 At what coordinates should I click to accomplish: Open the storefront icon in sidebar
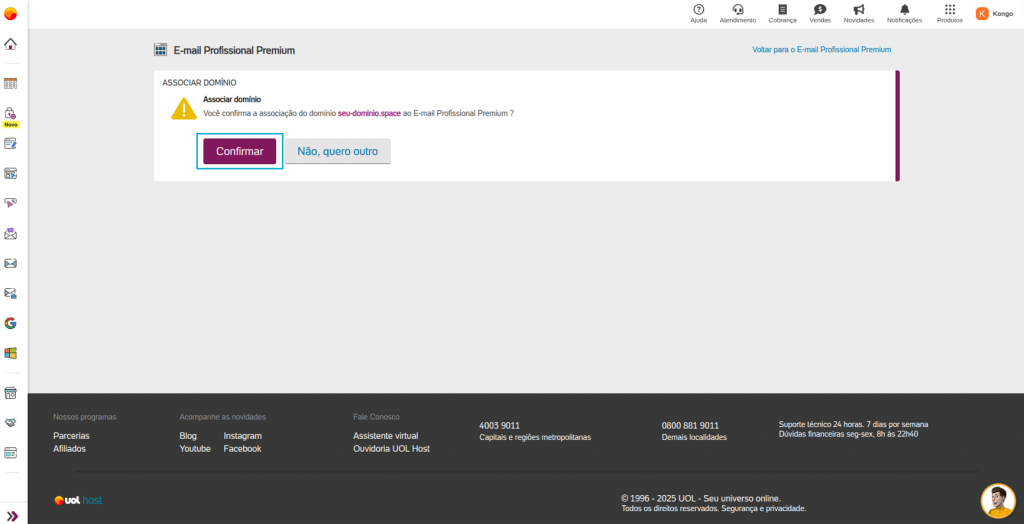10,393
